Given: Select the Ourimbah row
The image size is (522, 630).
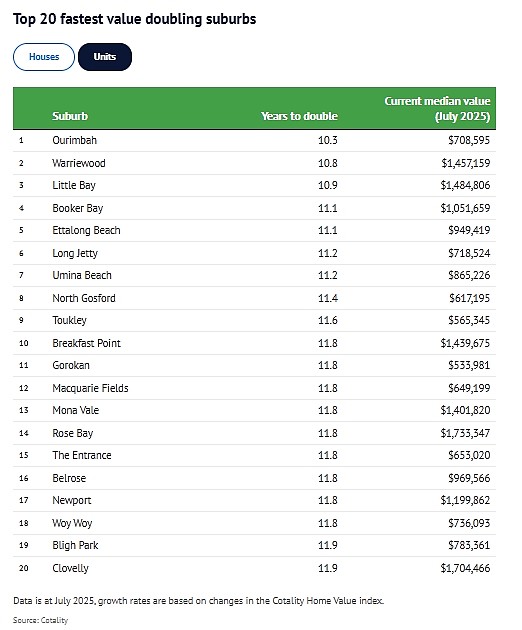Looking at the screenshot, I should (x=254, y=140).
